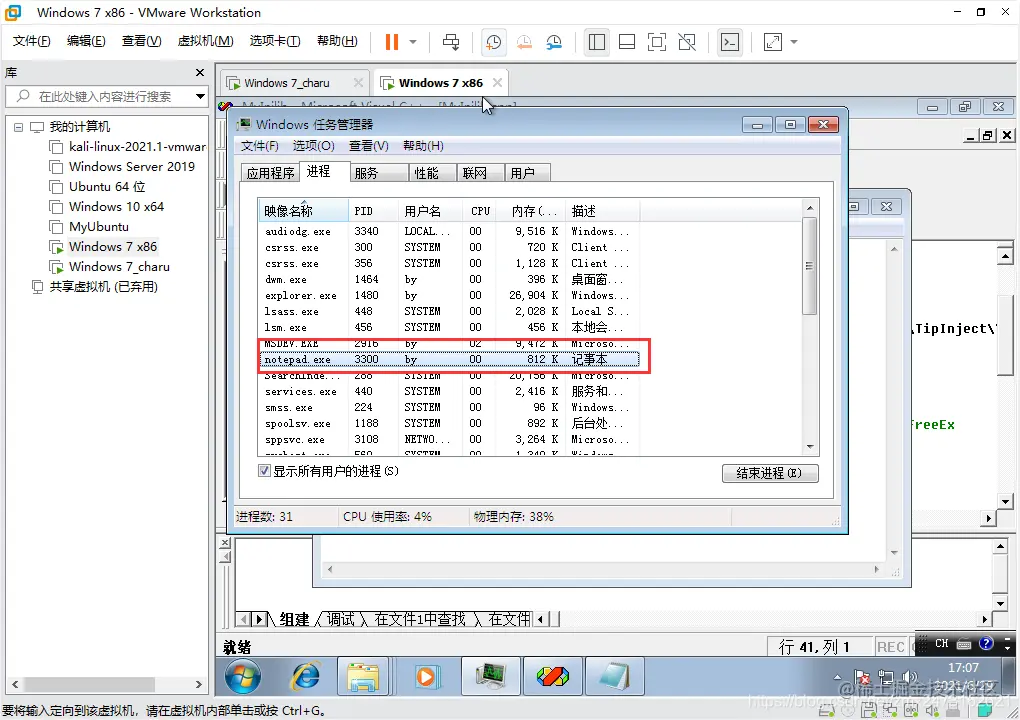Pause the virtual machine with the pause icon

[392, 42]
